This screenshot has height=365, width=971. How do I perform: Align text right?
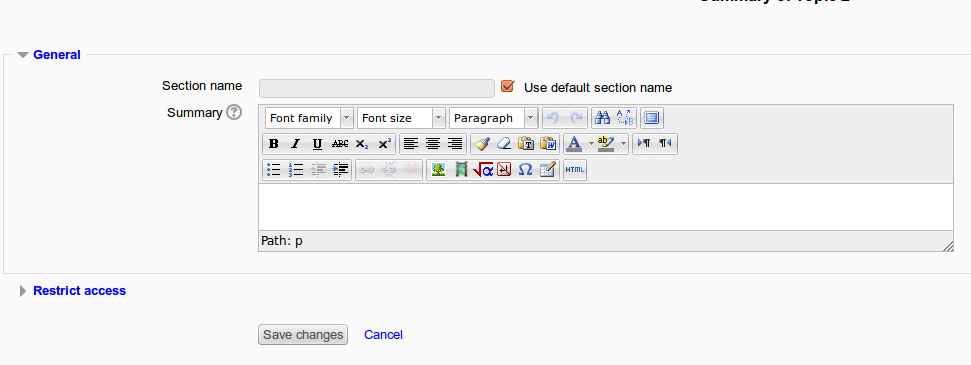pos(455,144)
